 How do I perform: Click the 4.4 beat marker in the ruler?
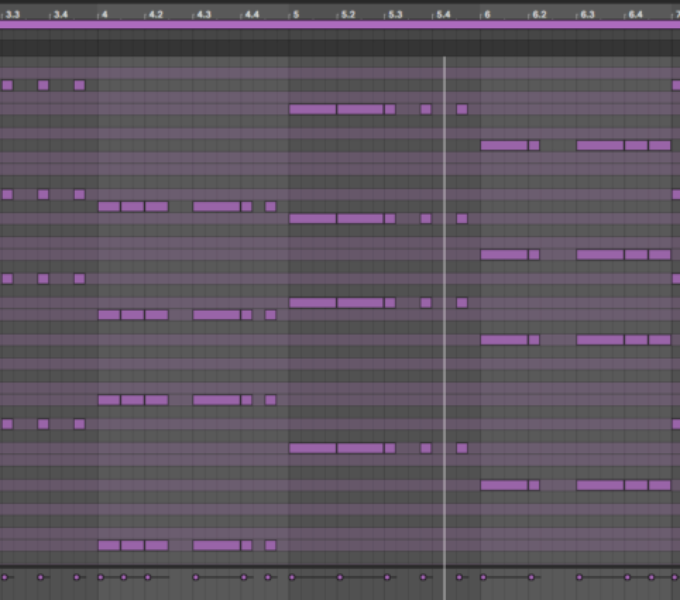[x=252, y=15]
